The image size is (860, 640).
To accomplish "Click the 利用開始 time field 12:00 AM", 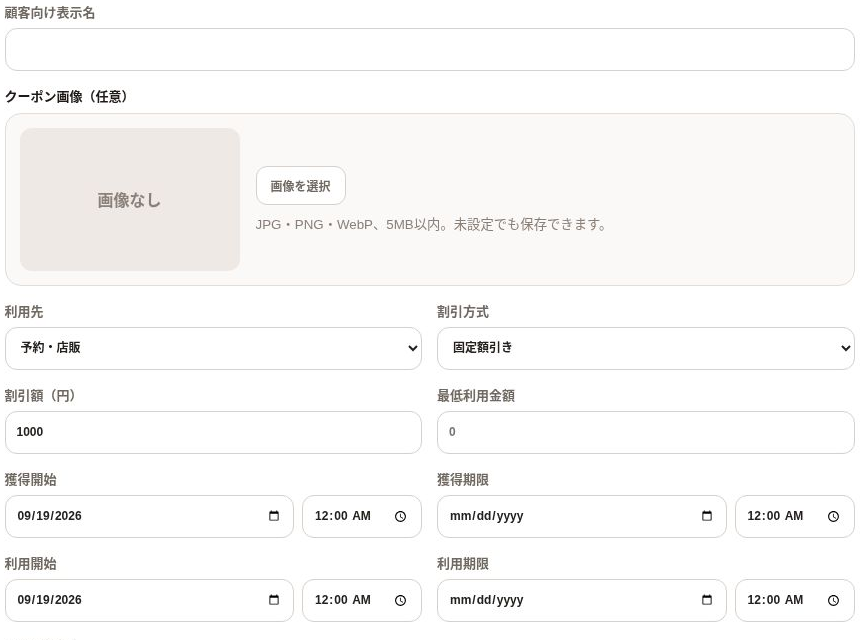I will (362, 600).
